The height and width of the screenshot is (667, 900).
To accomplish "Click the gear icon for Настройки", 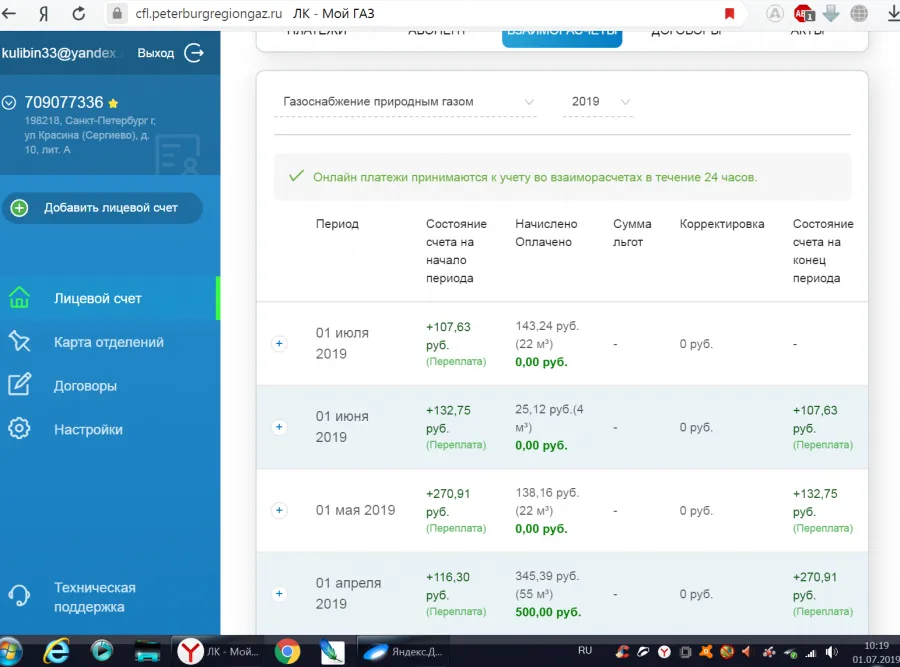I will tap(19, 428).
